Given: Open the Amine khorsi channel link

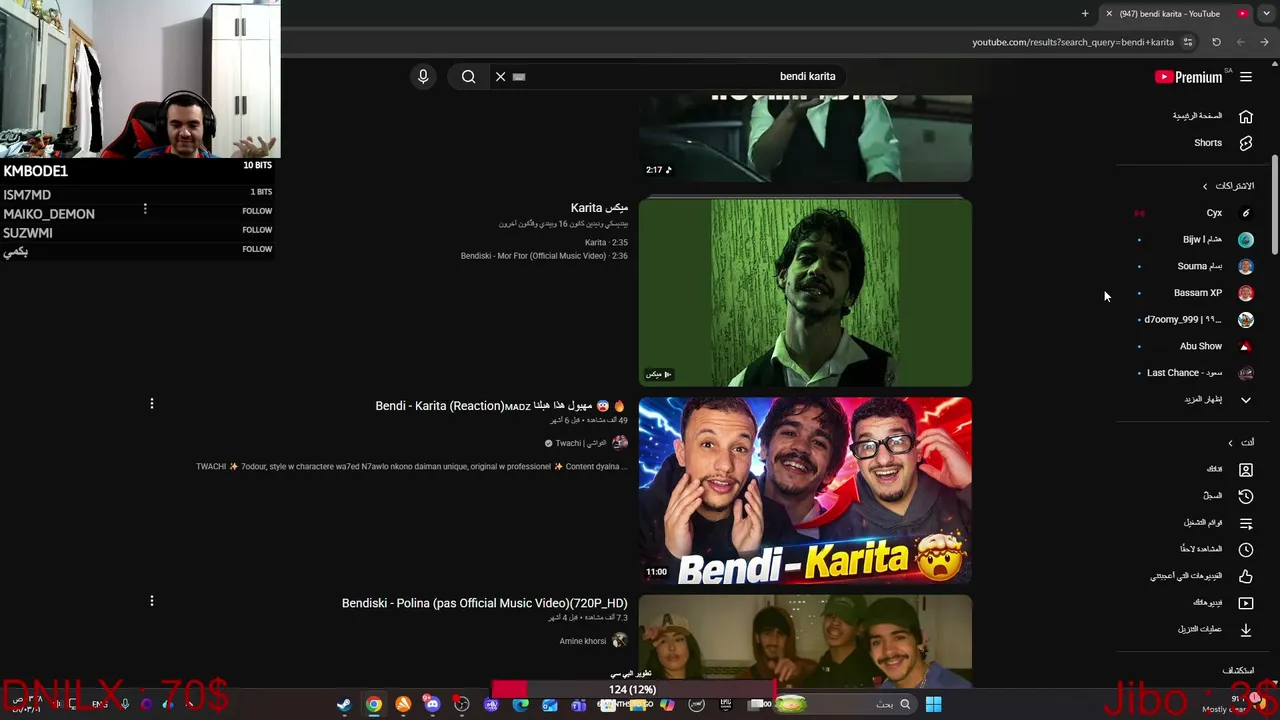Looking at the screenshot, I should coord(583,641).
